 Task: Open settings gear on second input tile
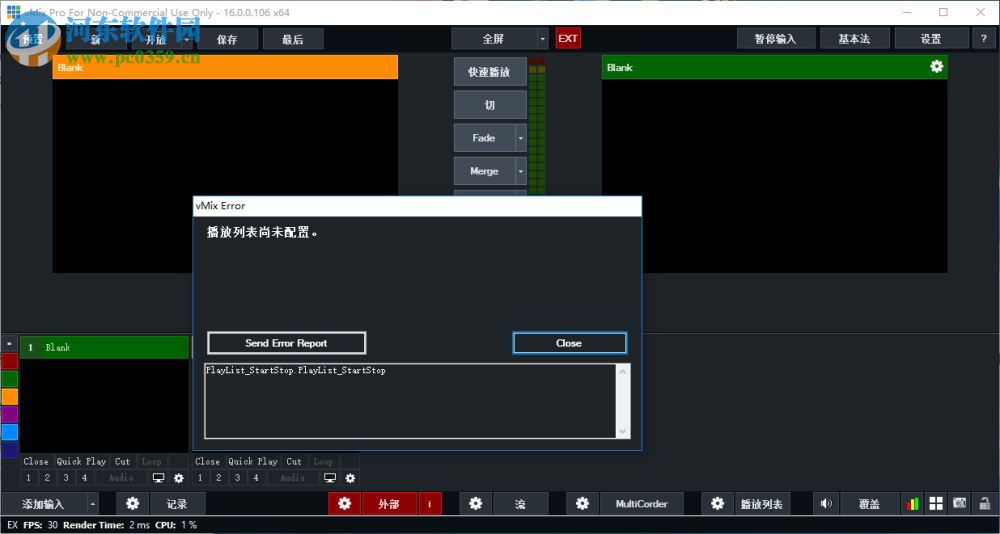click(350, 477)
